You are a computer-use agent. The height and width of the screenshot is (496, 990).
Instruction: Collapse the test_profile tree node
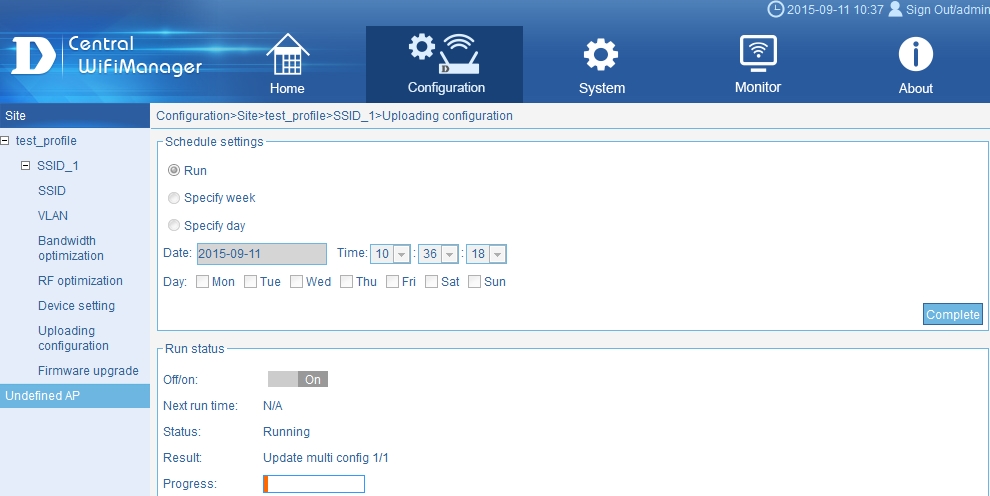(6, 141)
